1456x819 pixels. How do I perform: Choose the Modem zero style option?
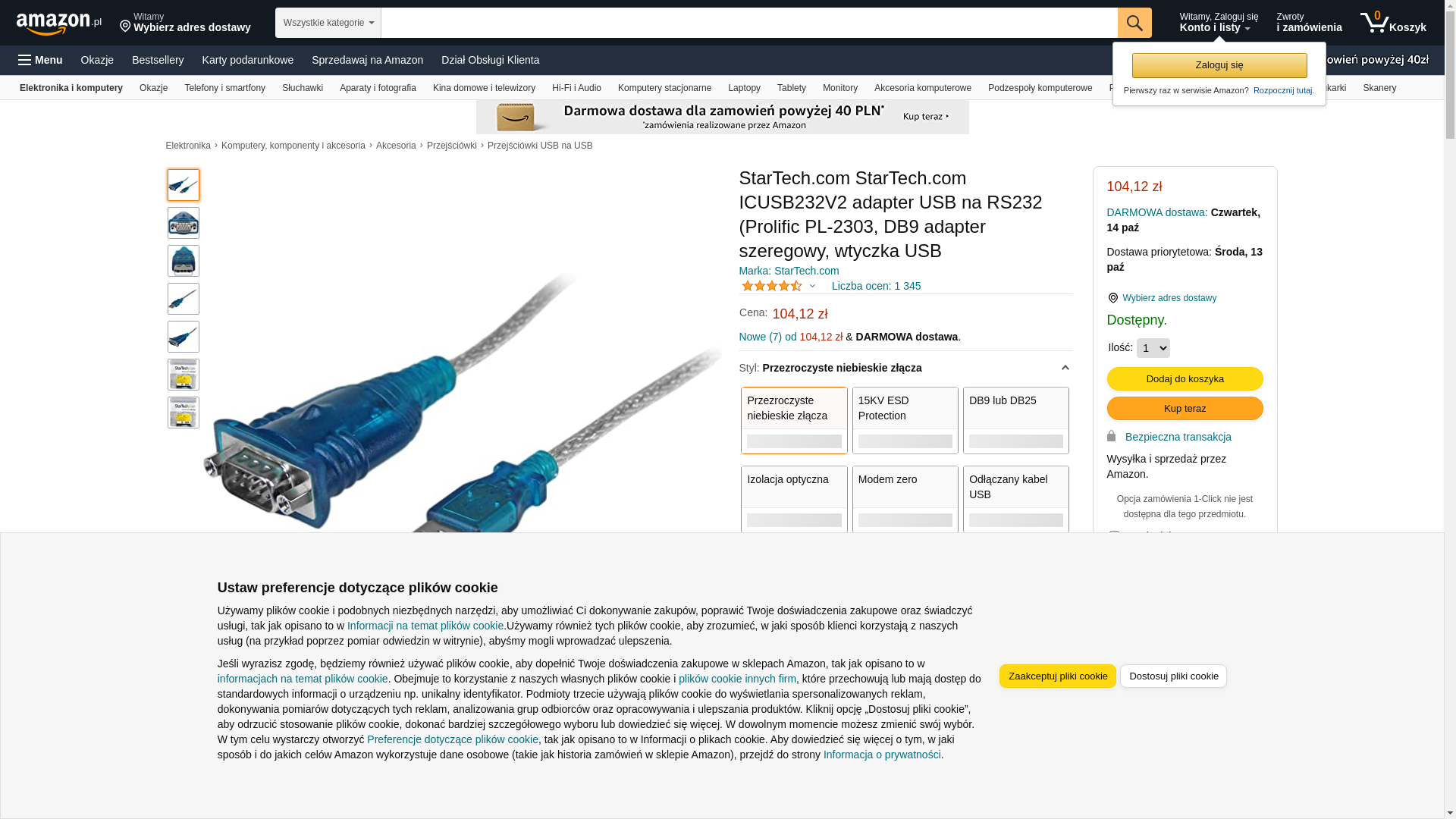[905, 499]
